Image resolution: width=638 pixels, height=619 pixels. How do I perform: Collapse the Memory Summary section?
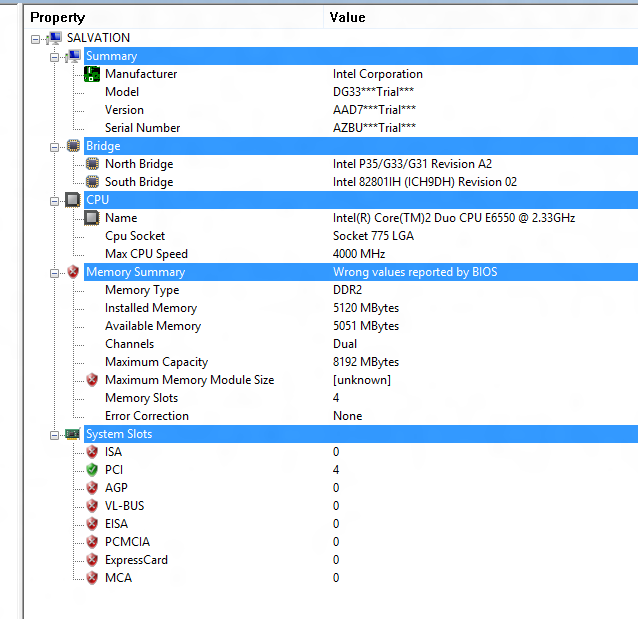tap(55, 273)
